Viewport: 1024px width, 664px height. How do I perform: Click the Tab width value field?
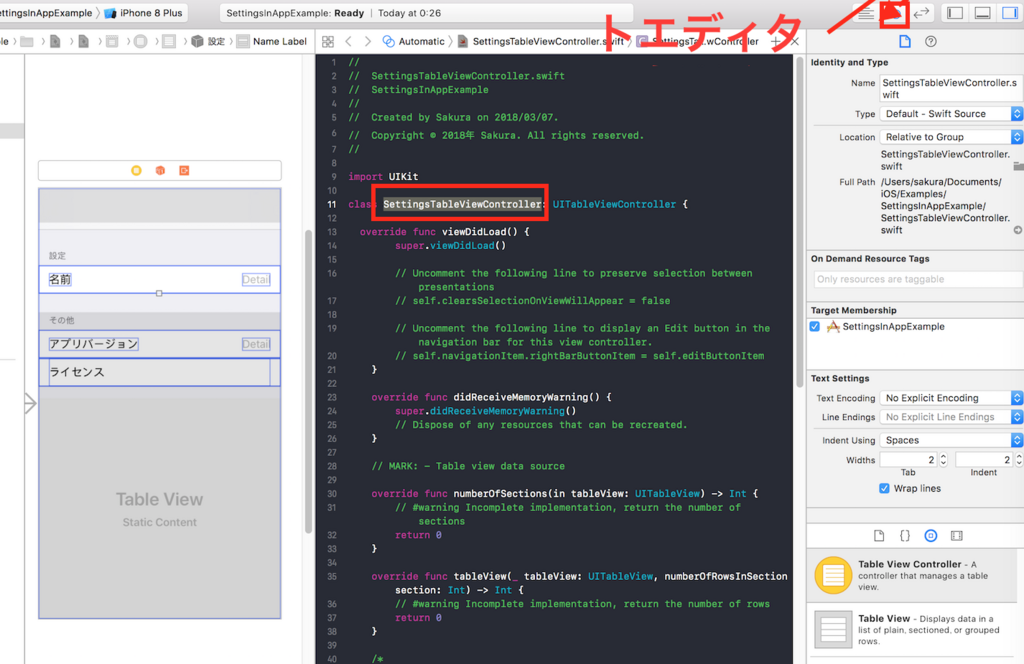pos(908,460)
